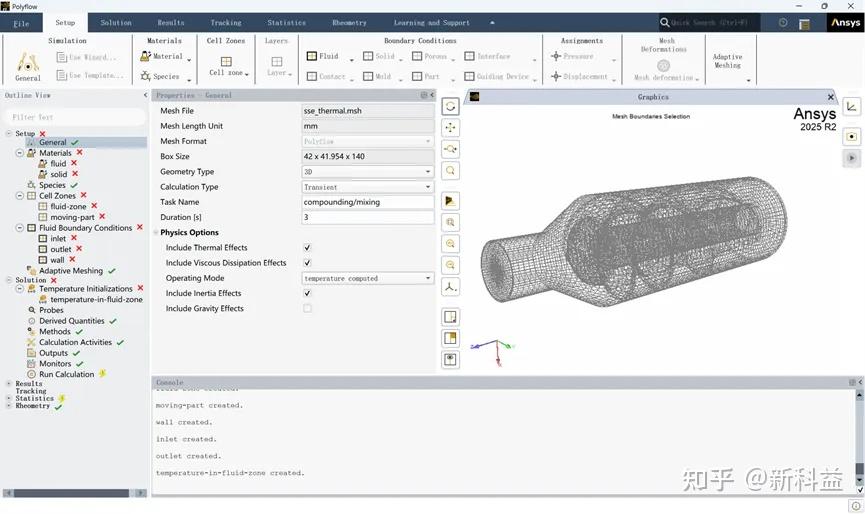Select the outlet boundary condition item
The image size is (865, 514).
tap(60, 249)
